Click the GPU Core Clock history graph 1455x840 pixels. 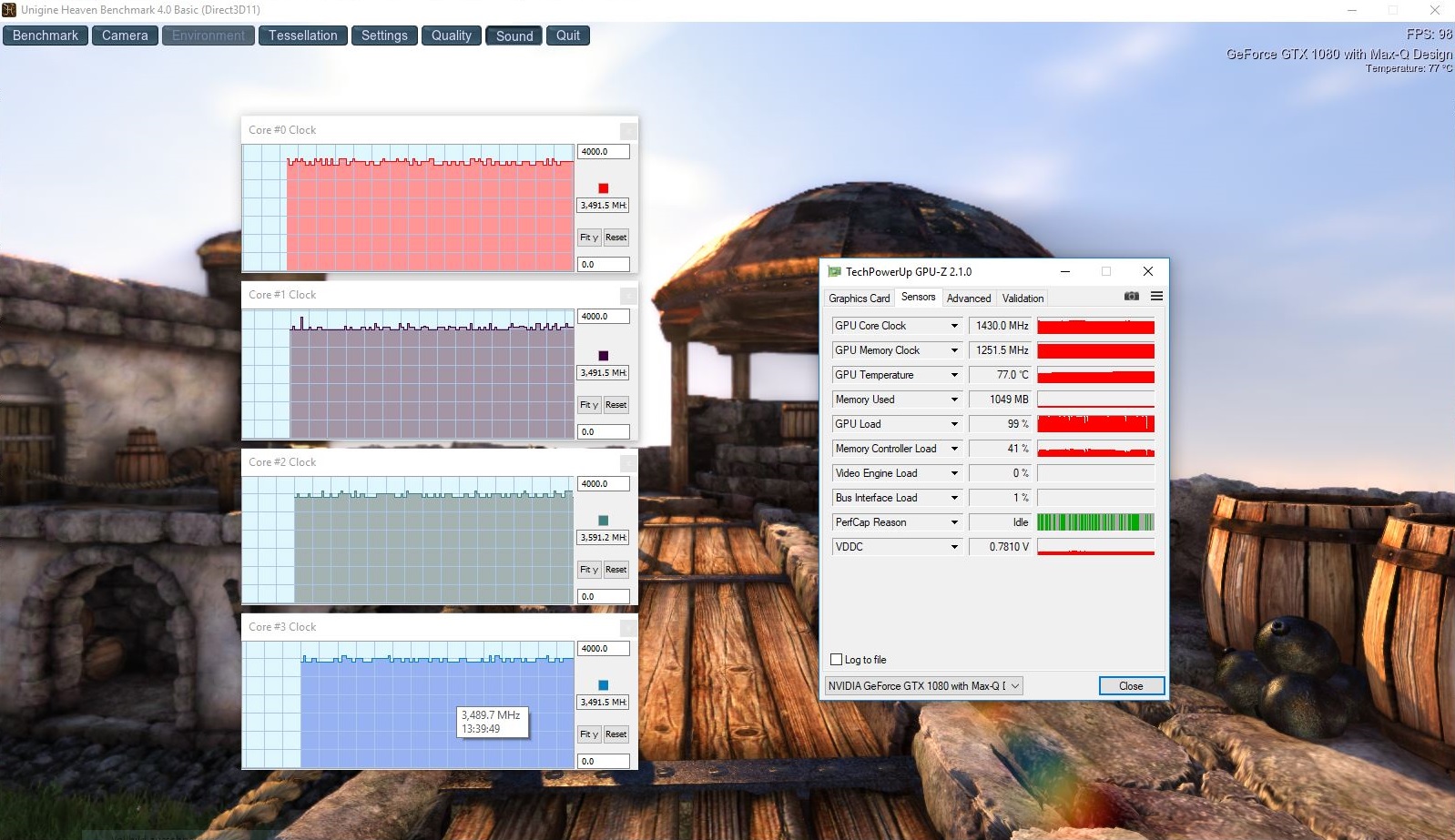[1096, 326]
